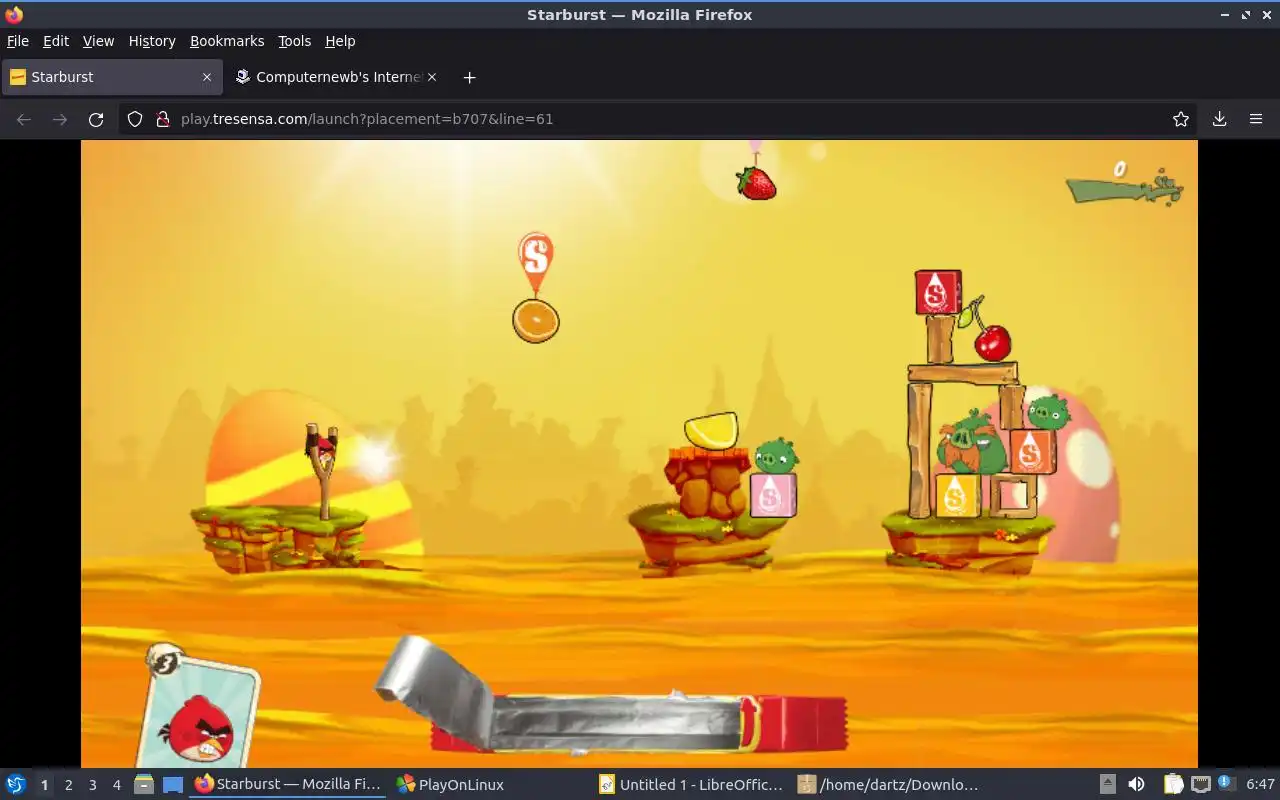
Task: Switch to Computernewb's Internet tab
Action: (x=337, y=77)
